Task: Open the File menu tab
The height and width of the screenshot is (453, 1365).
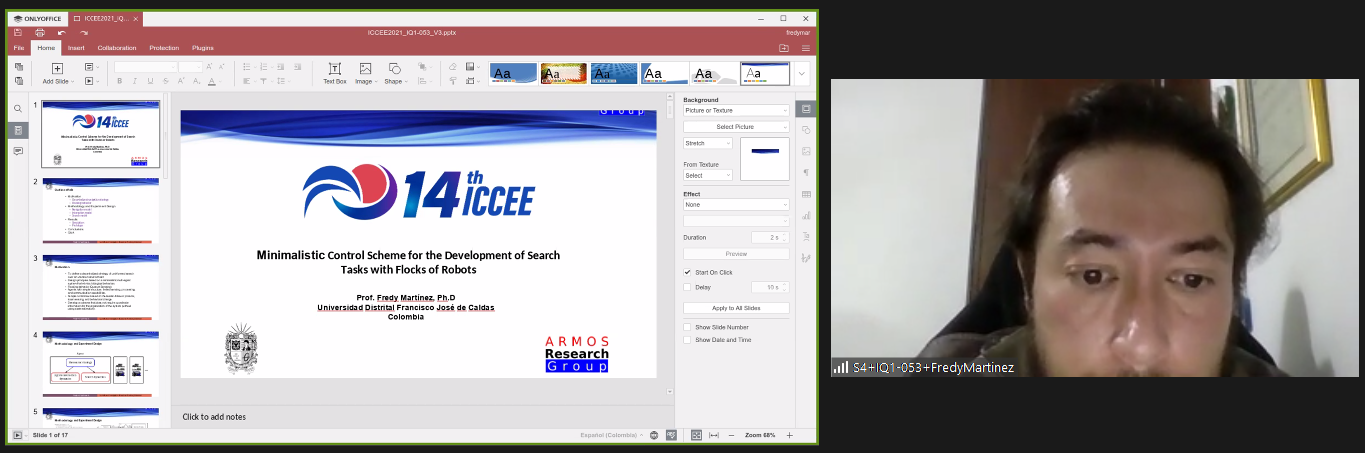Action: click(x=19, y=48)
